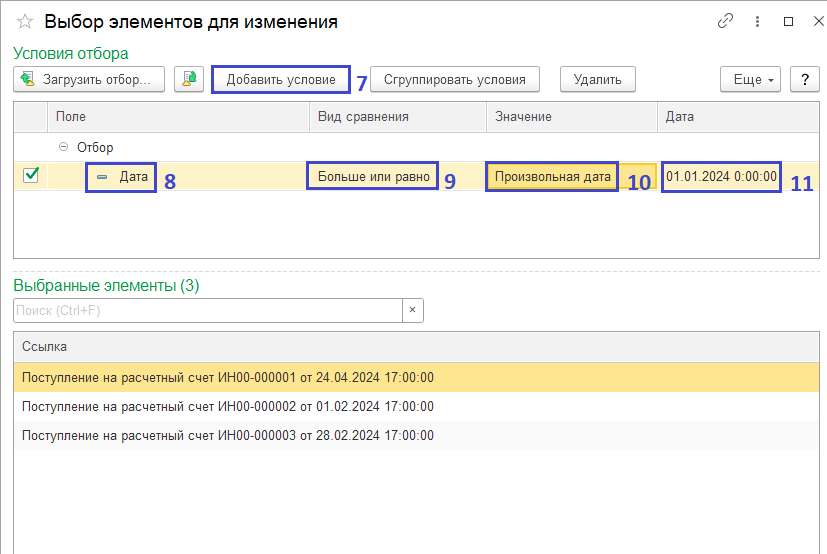Select comparison type Больше или равно

point(373,177)
